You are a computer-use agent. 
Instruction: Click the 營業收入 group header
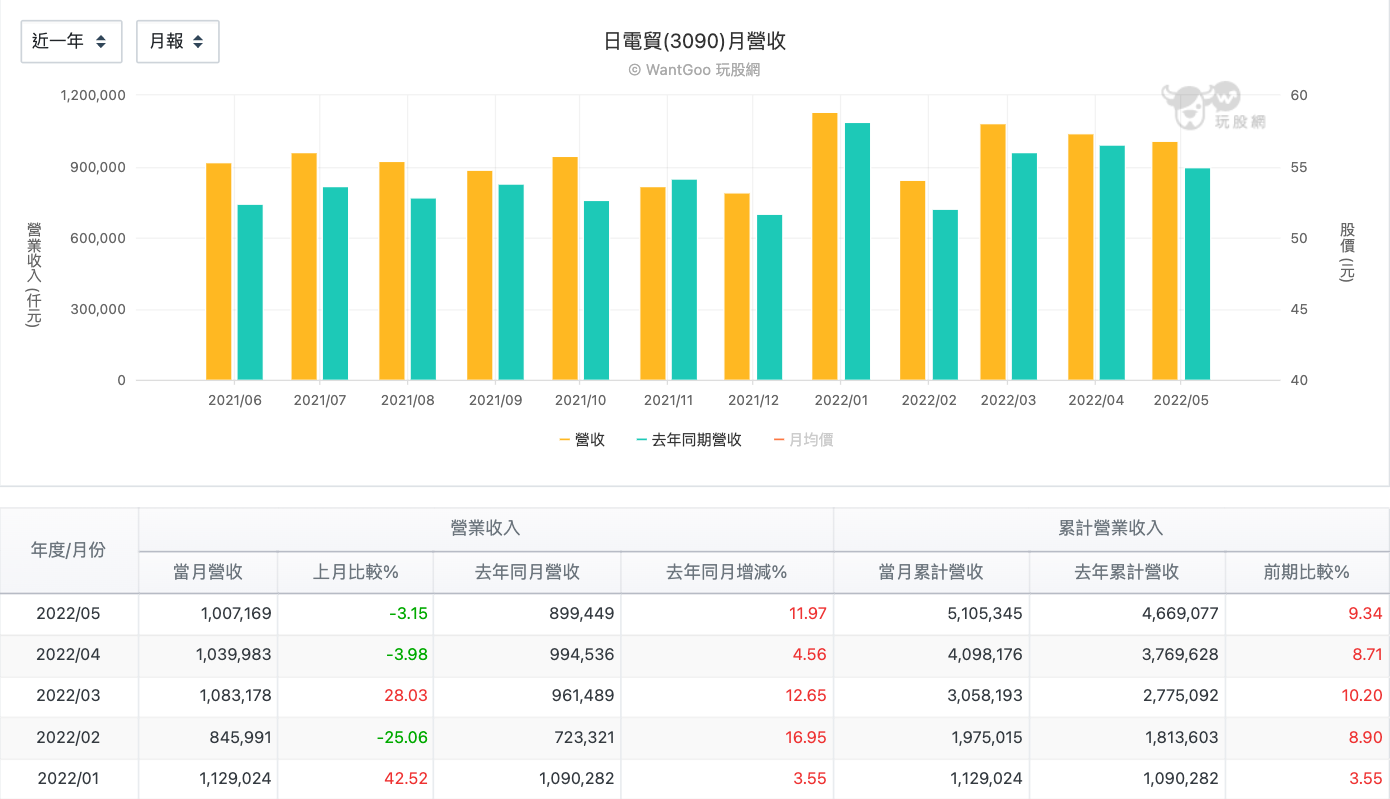pos(486,529)
